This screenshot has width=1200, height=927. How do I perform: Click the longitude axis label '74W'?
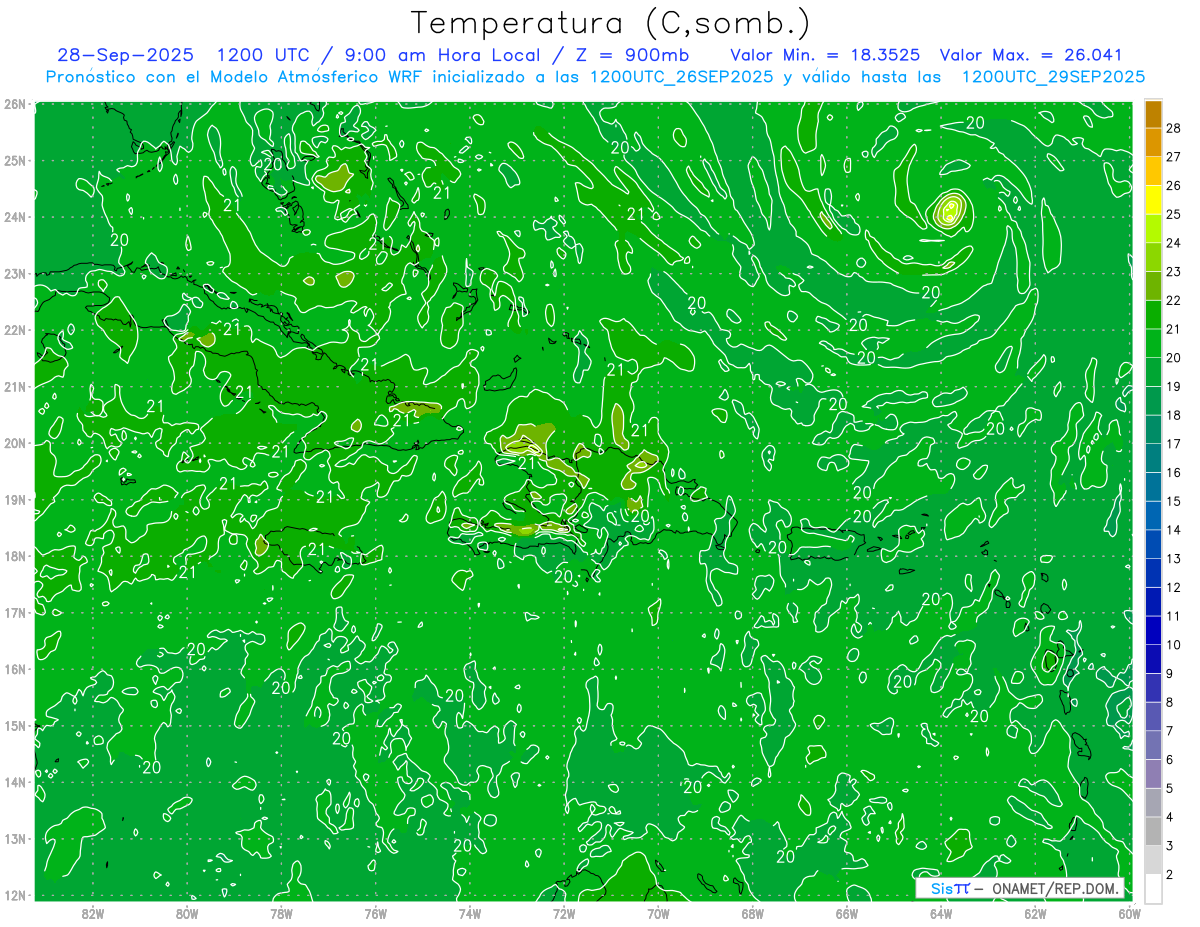click(469, 913)
